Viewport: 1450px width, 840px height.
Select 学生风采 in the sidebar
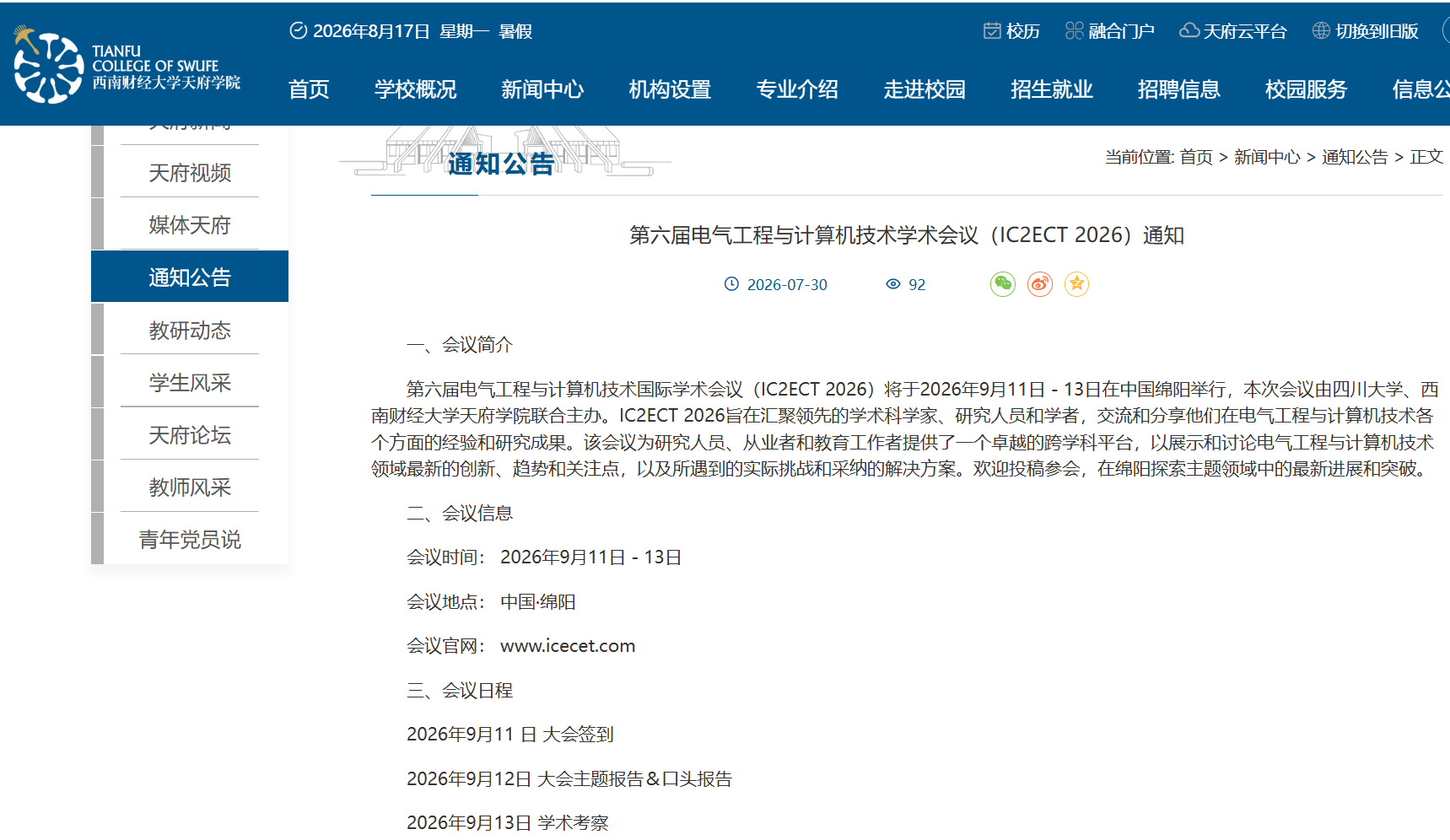[190, 382]
